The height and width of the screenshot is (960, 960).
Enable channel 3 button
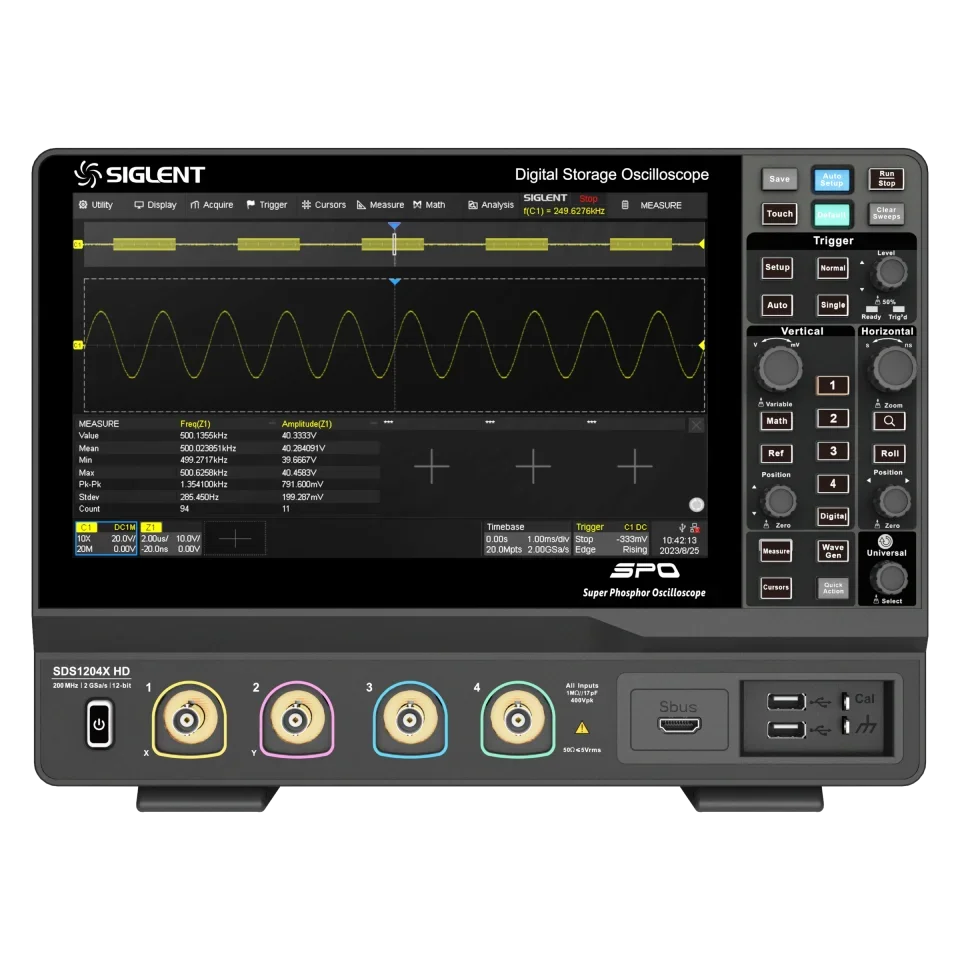(x=833, y=451)
